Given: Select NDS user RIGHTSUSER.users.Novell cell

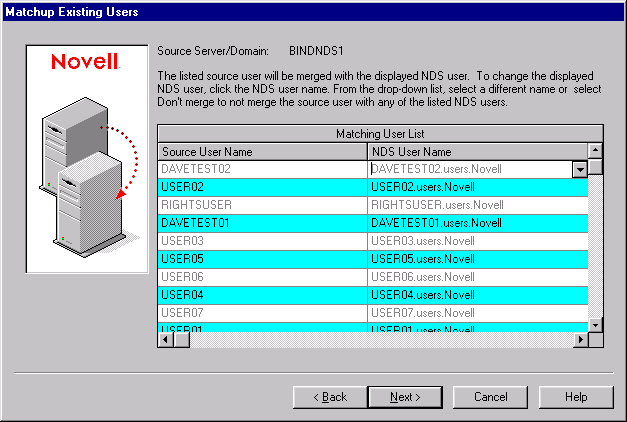Looking at the screenshot, I should [477, 205].
